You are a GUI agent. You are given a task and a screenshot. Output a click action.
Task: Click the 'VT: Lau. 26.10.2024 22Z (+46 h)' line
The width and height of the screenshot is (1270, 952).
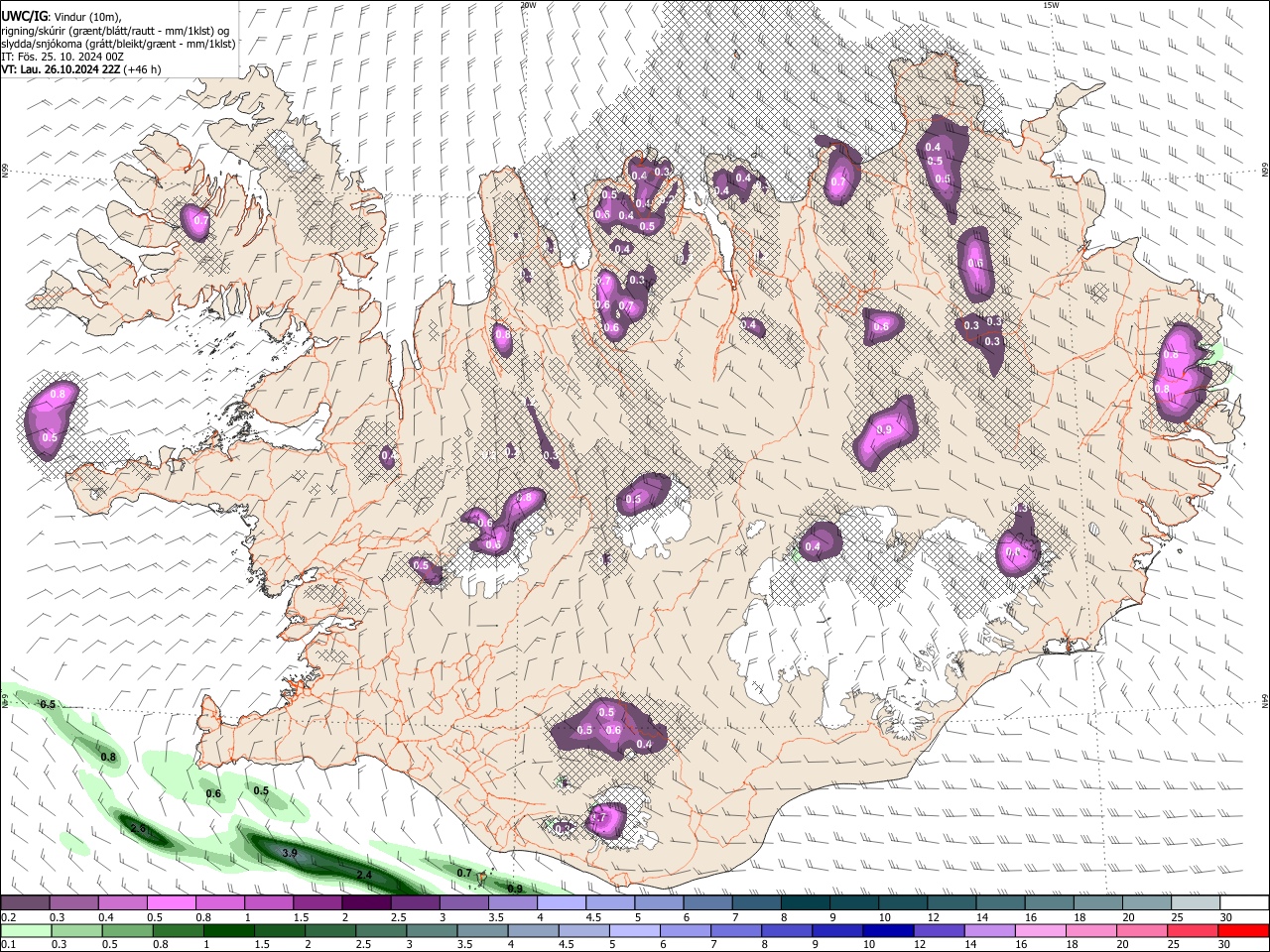[x=81, y=69]
